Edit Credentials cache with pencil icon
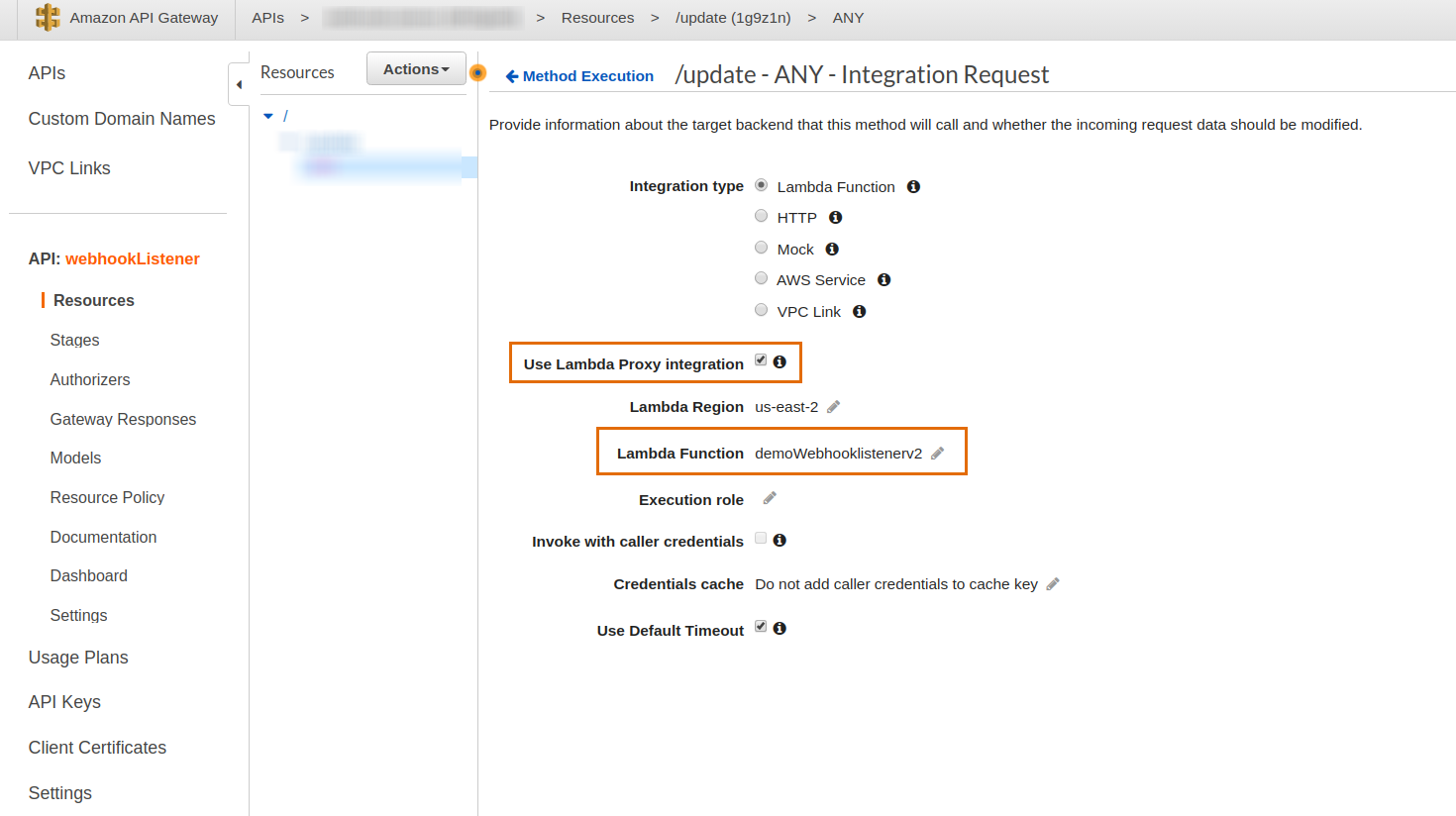The height and width of the screenshot is (816, 1456). tap(1053, 583)
